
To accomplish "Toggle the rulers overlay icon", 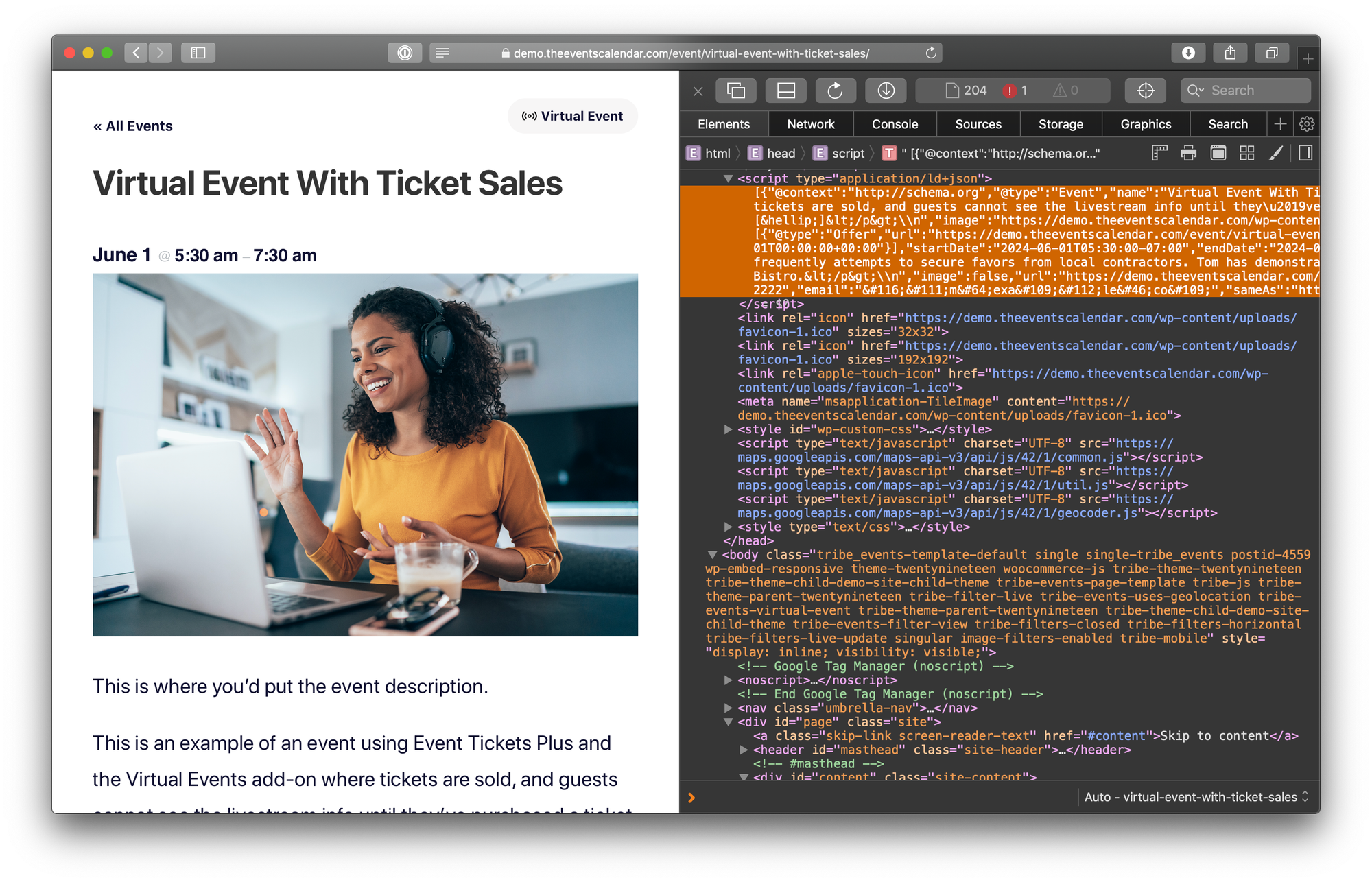I will tap(1159, 153).
